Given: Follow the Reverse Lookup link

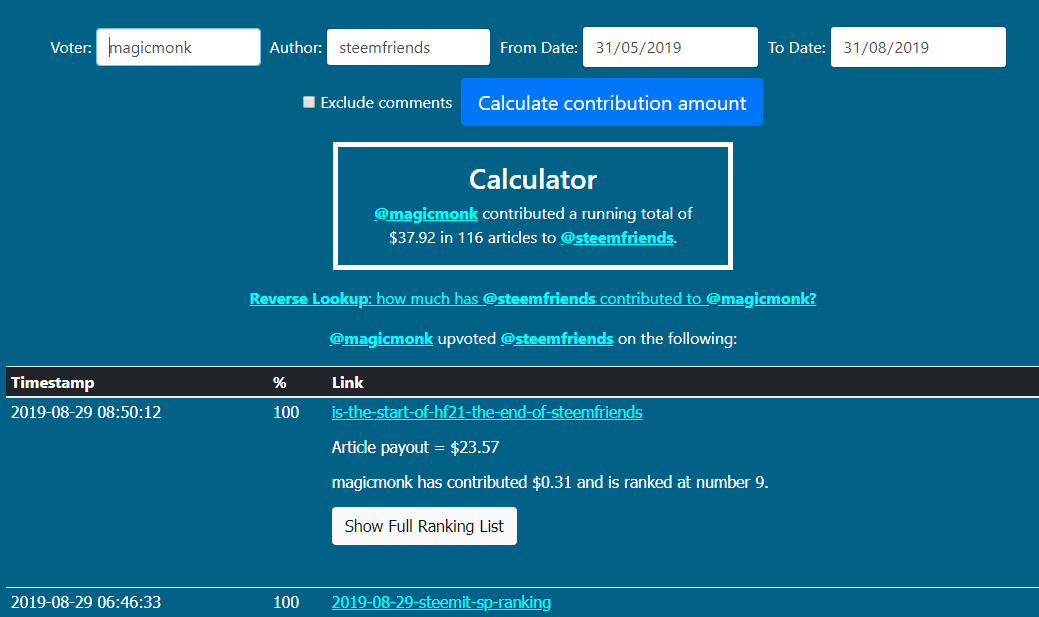Looking at the screenshot, I should point(533,299).
